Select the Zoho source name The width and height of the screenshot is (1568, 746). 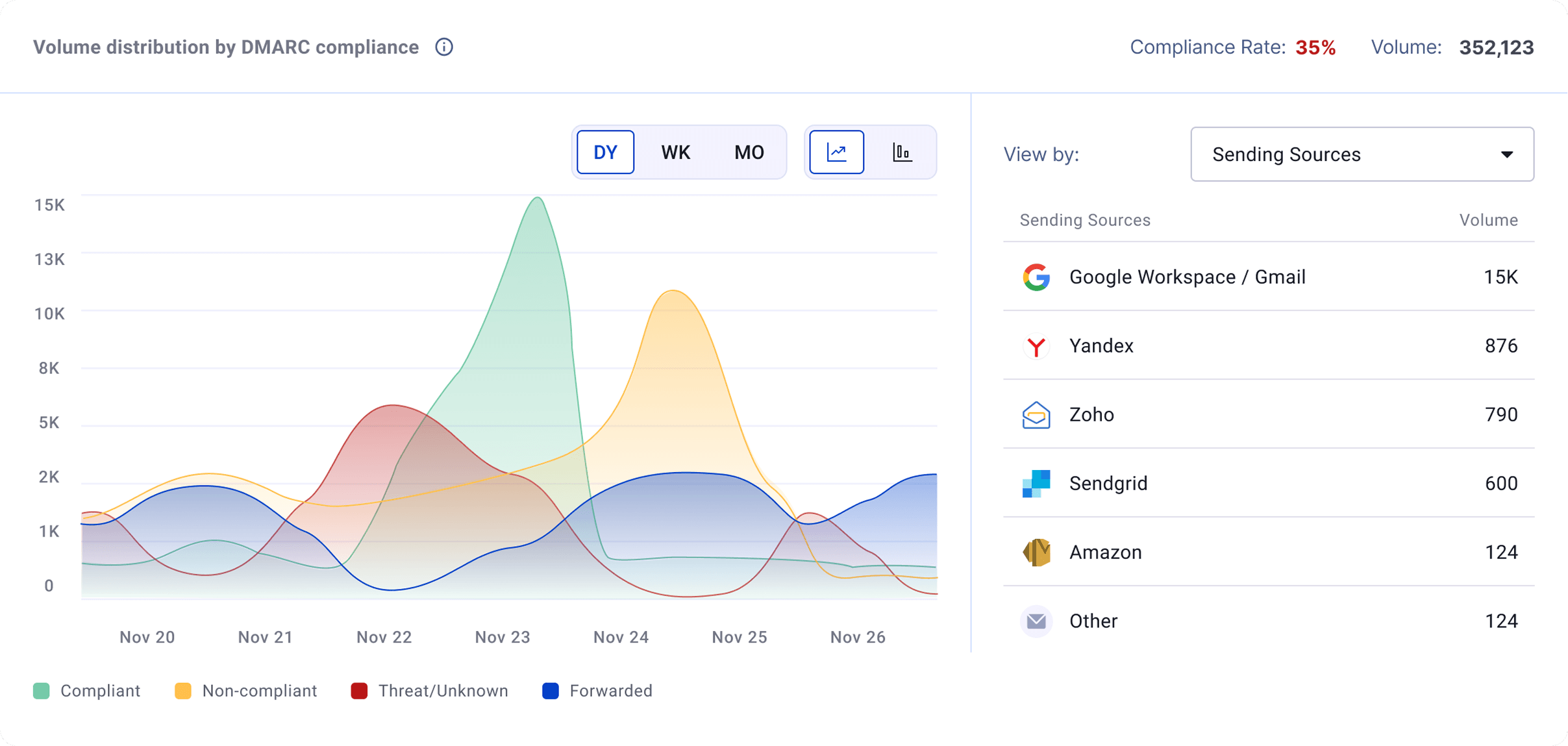1091,415
